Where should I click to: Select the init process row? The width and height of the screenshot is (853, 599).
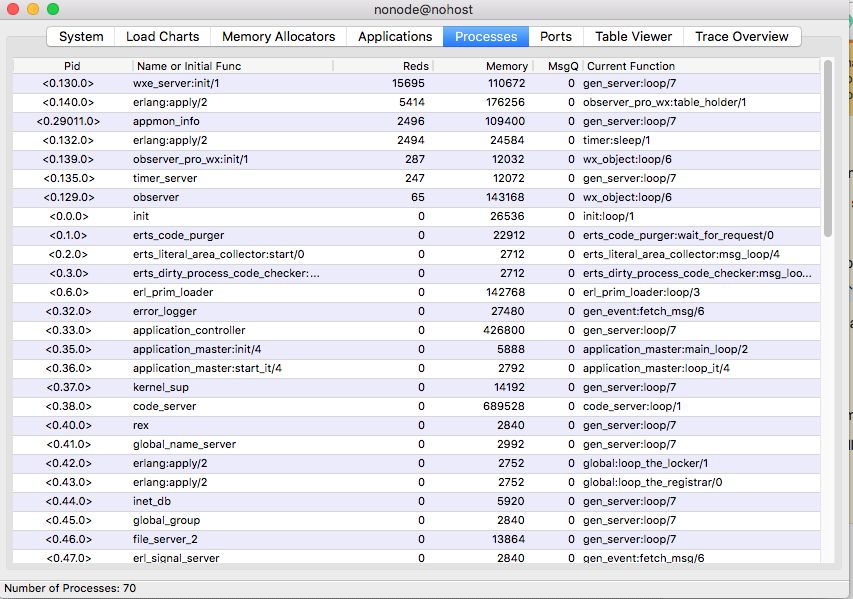416,217
